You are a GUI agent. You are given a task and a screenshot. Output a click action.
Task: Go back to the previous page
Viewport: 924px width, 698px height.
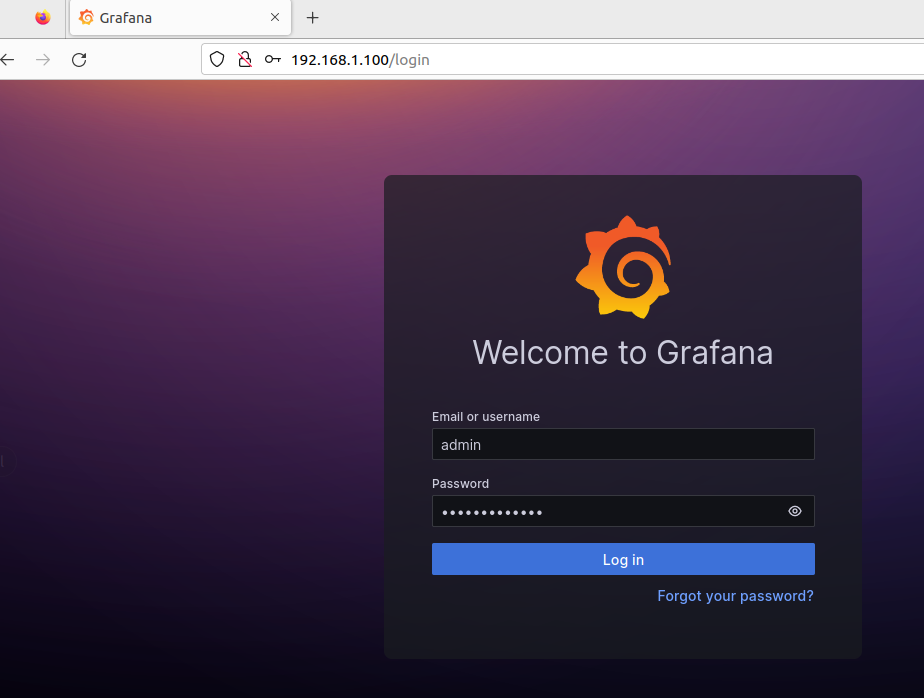pos(8,60)
